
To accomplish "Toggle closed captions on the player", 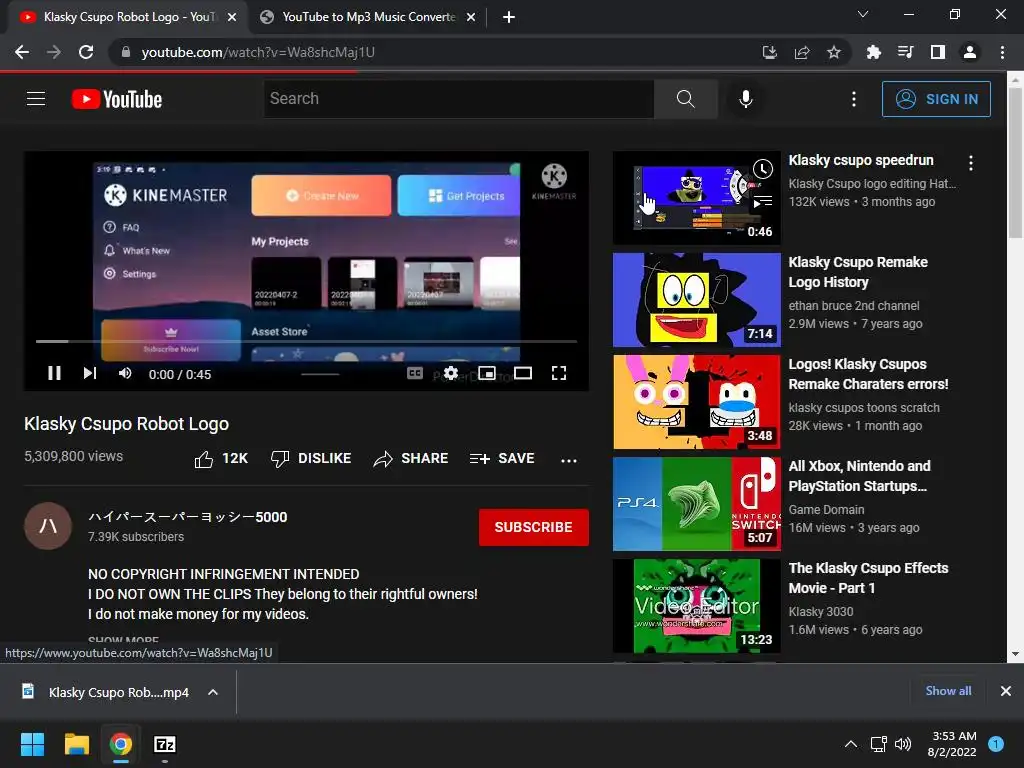I will coord(415,373).
